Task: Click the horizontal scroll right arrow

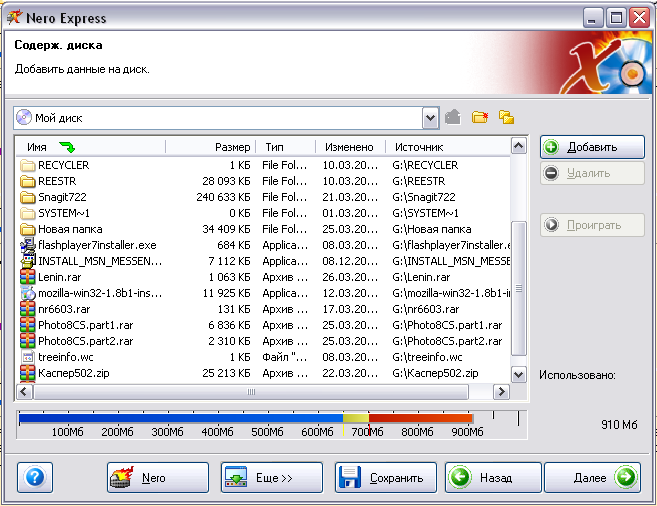Action: click(x=501, y=392)
